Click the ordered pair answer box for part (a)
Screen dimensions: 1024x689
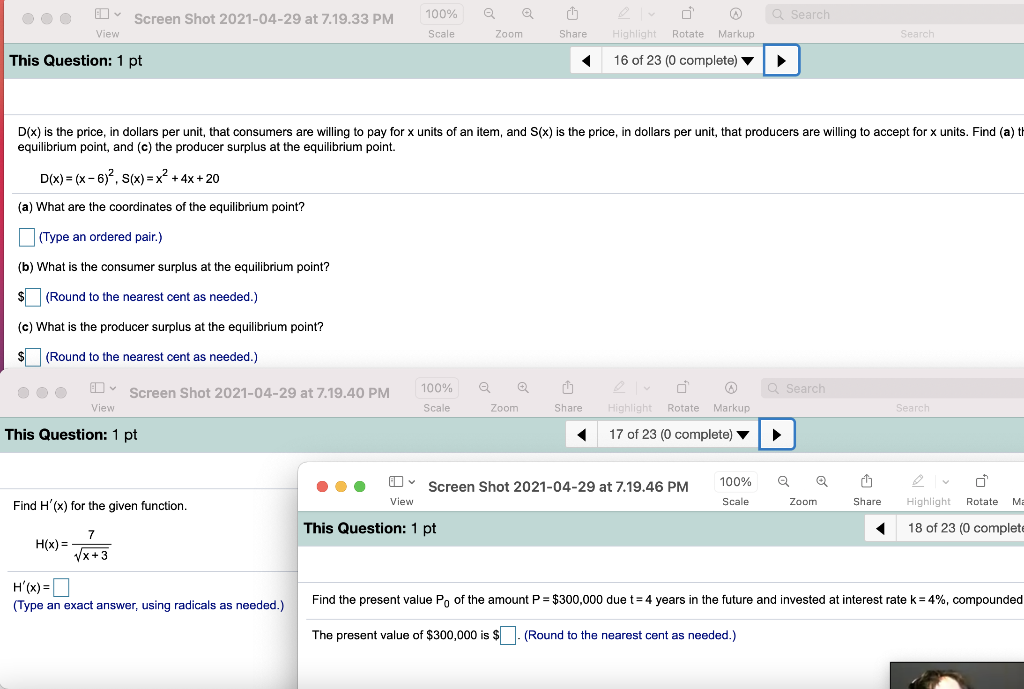[x=26, y=237]
